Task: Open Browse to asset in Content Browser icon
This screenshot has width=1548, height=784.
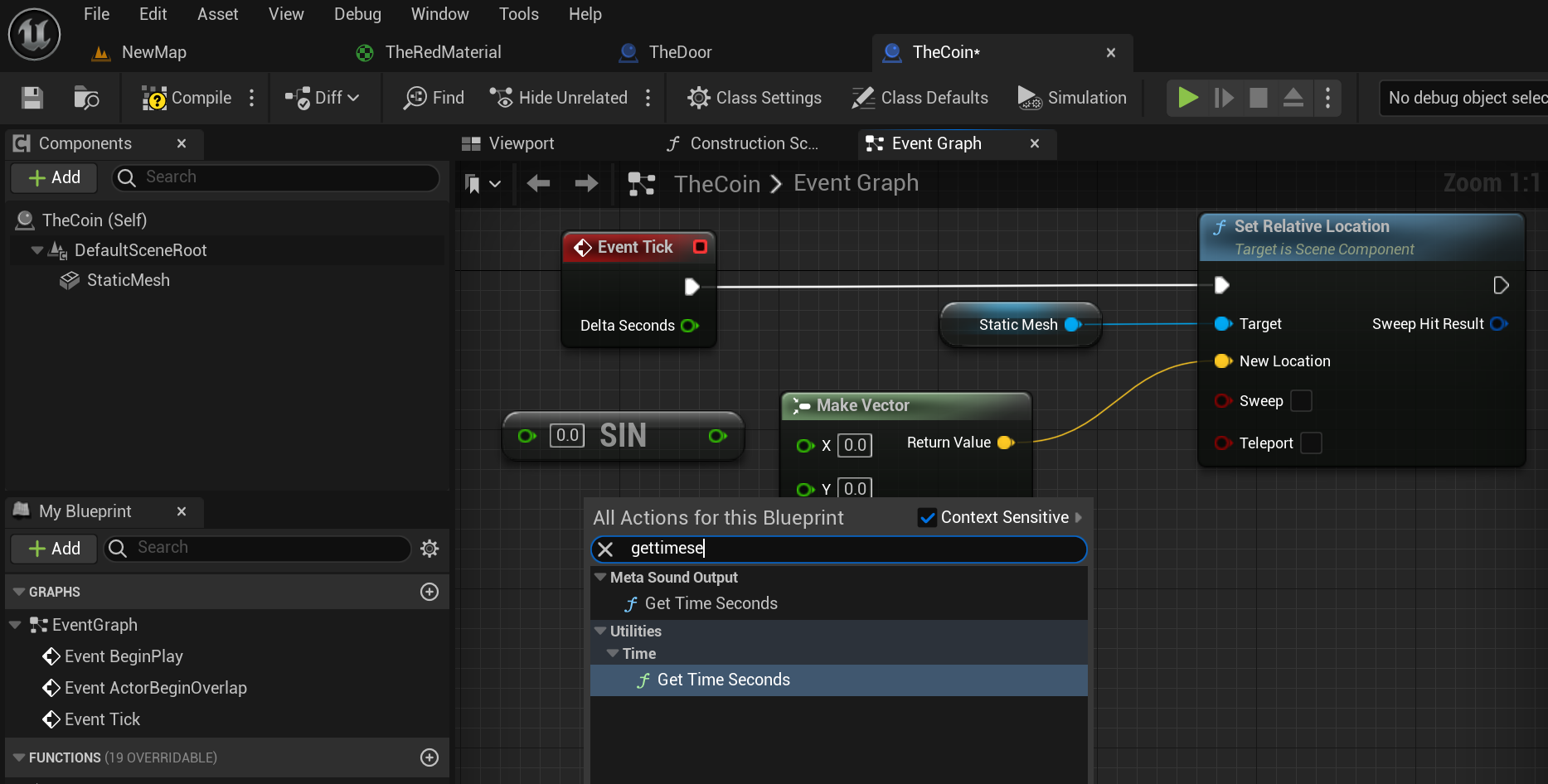Action: click(86, 98)
